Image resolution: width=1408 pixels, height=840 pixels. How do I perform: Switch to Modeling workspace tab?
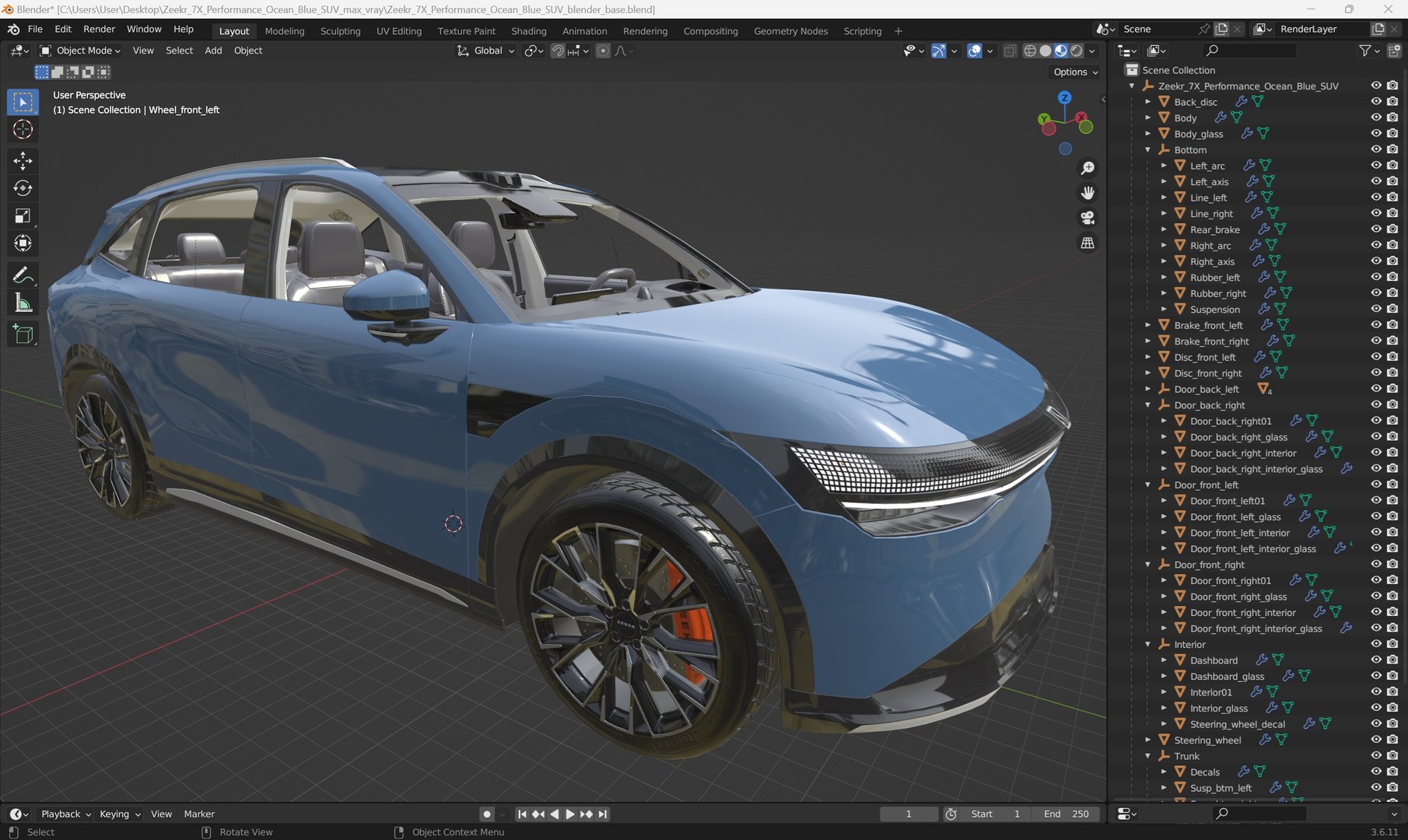click(285, 31)
